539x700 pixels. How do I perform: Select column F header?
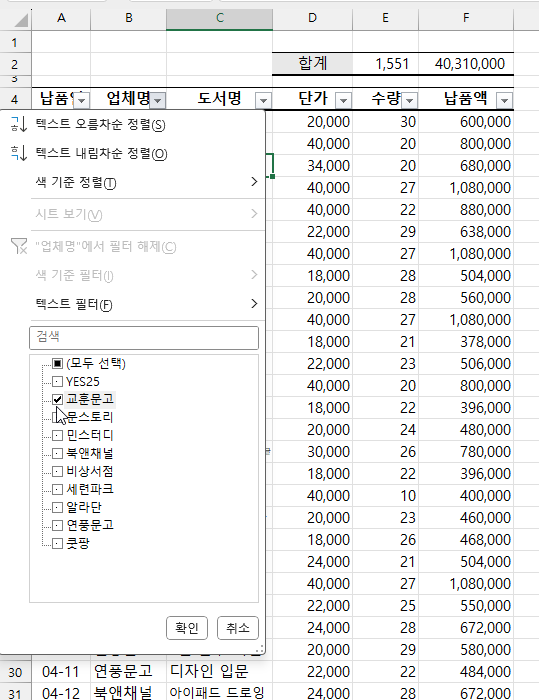[466, 18]
